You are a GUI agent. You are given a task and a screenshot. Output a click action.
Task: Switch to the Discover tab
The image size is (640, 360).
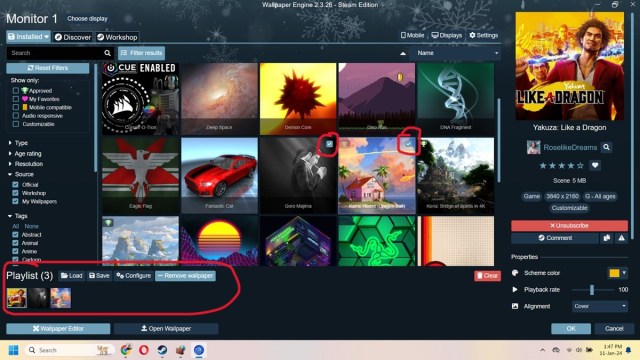pyautogui.click(x=73, y=37)
